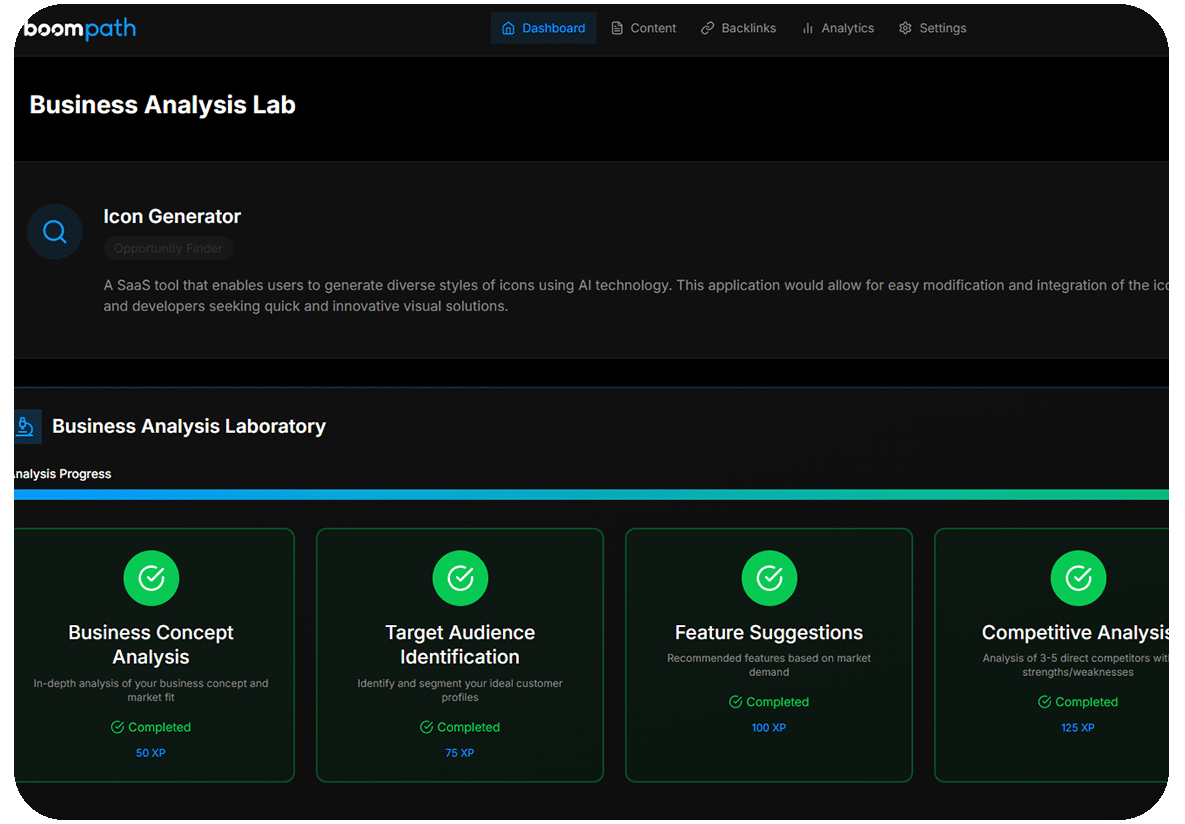Viewport: 1185px width, 824px height.
Task: Open the Competitive Analysis card title
Action: pyautogui.click(x=1075, y=633)
